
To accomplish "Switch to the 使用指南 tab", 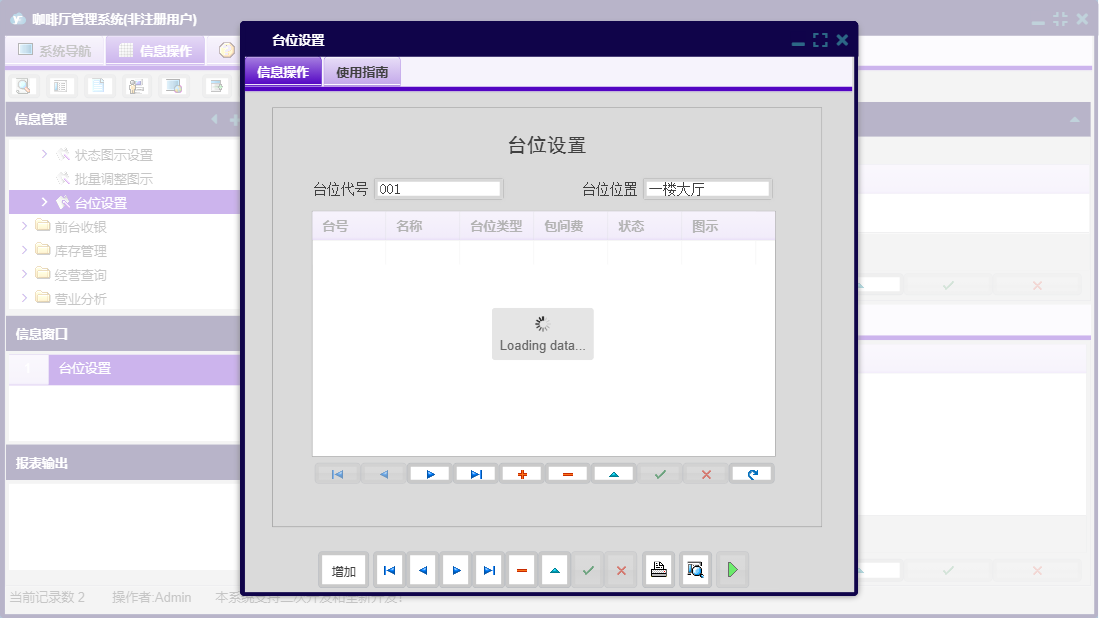I will 361,72.
